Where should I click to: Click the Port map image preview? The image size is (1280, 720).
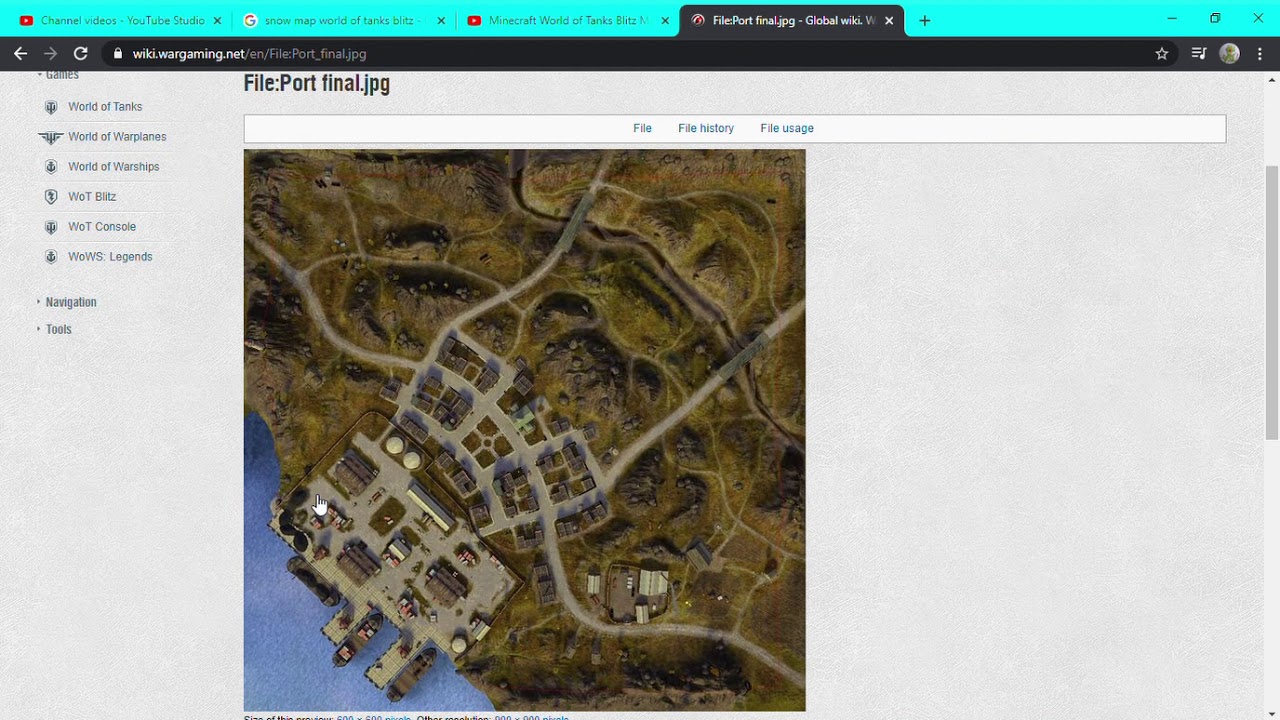click(525, 430)
